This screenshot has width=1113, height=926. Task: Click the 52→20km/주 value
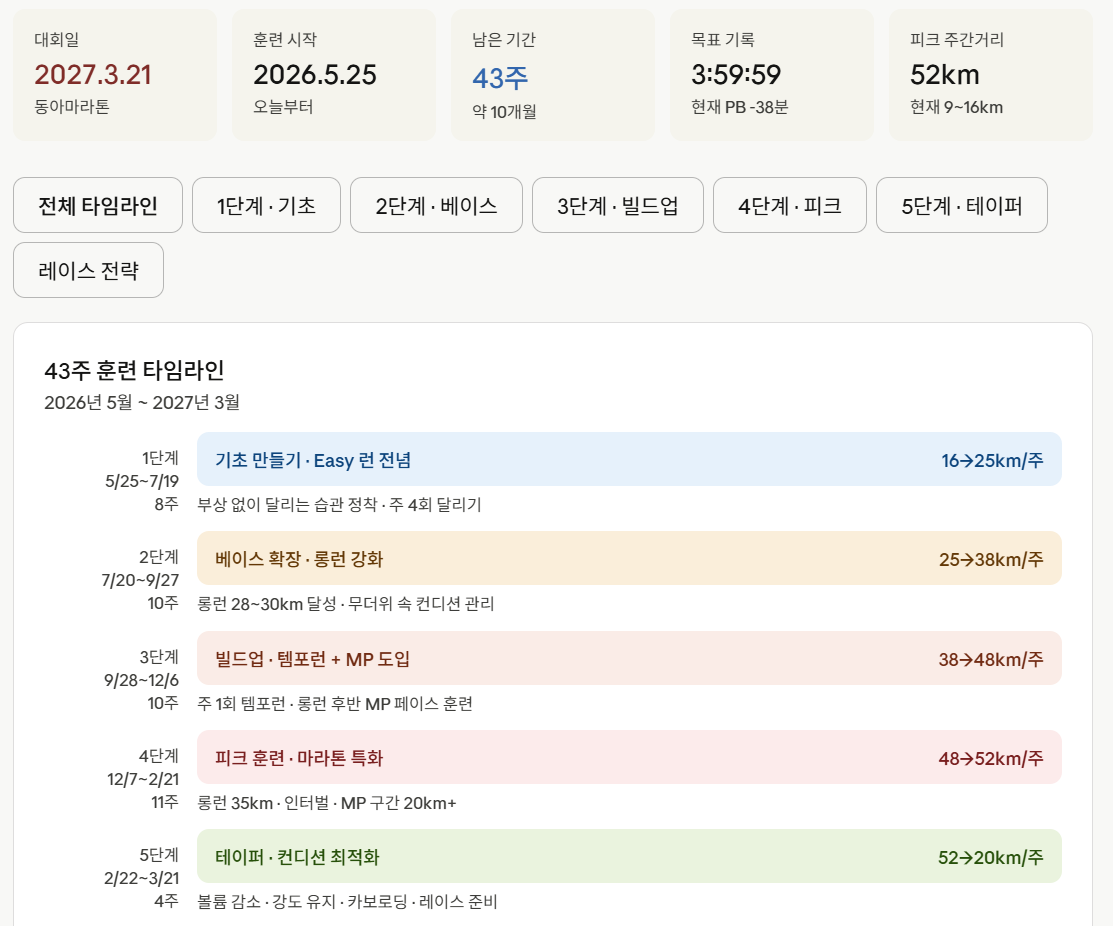pyautogui.click(x=991, y=857)
